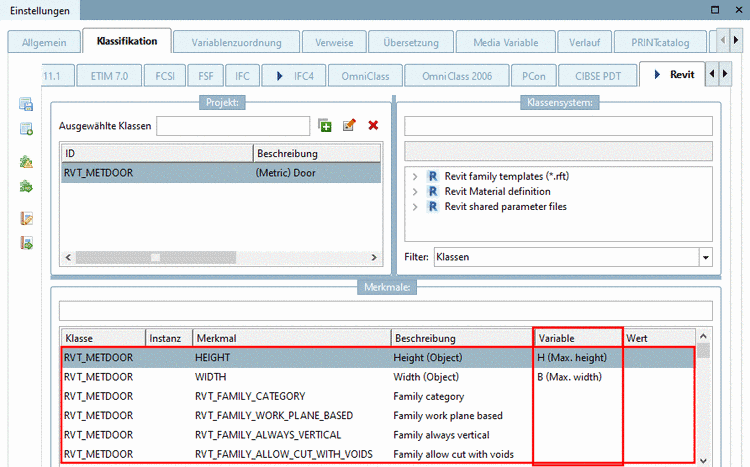Expand the Revit shared parameter files node
This screenshot has height=467, width=750.
[x=415, y=207]
